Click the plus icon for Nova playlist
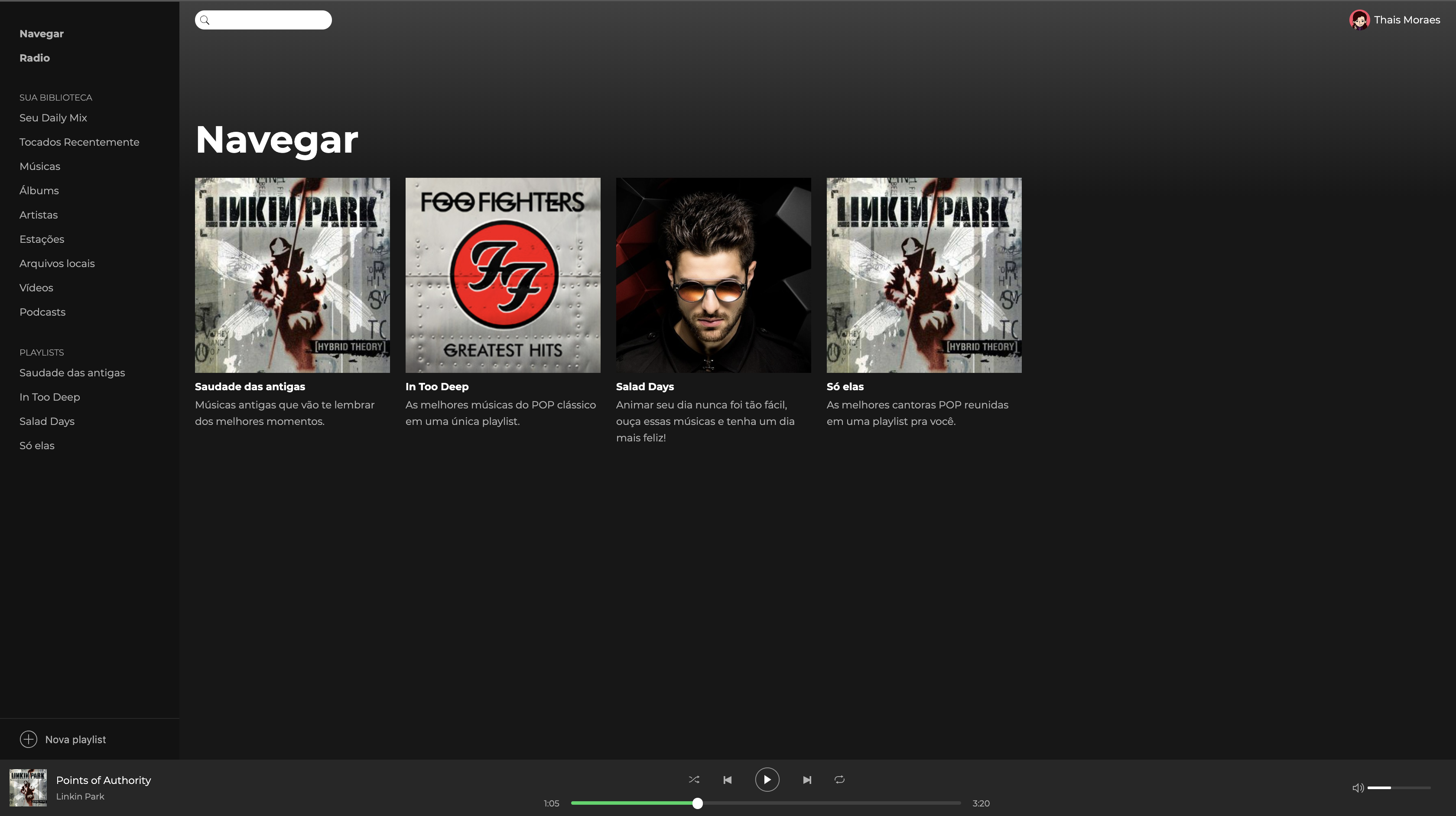Screen dimensions: 1456x816 [28, 739]
